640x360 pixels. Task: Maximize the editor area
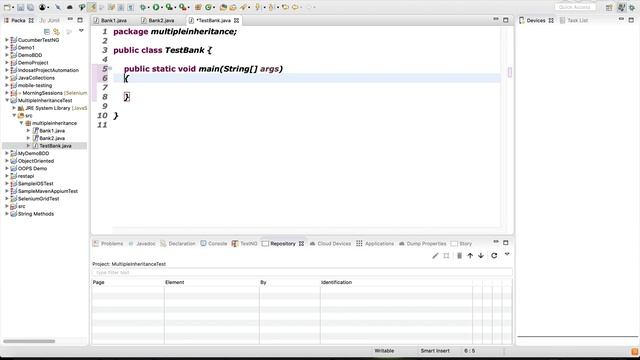click(x=506, y=20)
